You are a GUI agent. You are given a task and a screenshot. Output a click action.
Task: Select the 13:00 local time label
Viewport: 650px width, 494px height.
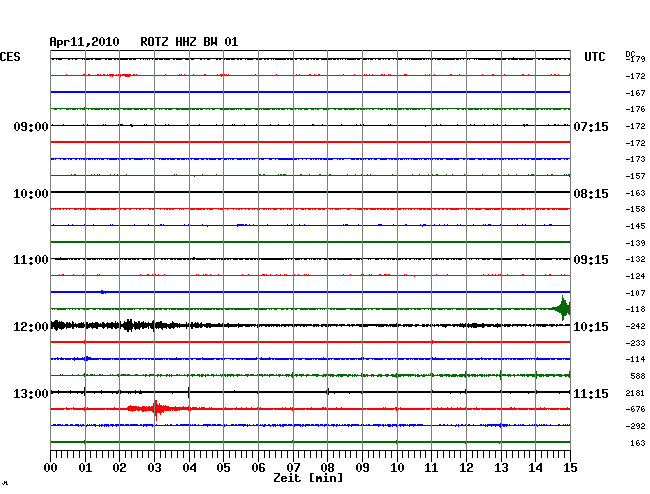(x=31, y=393)
